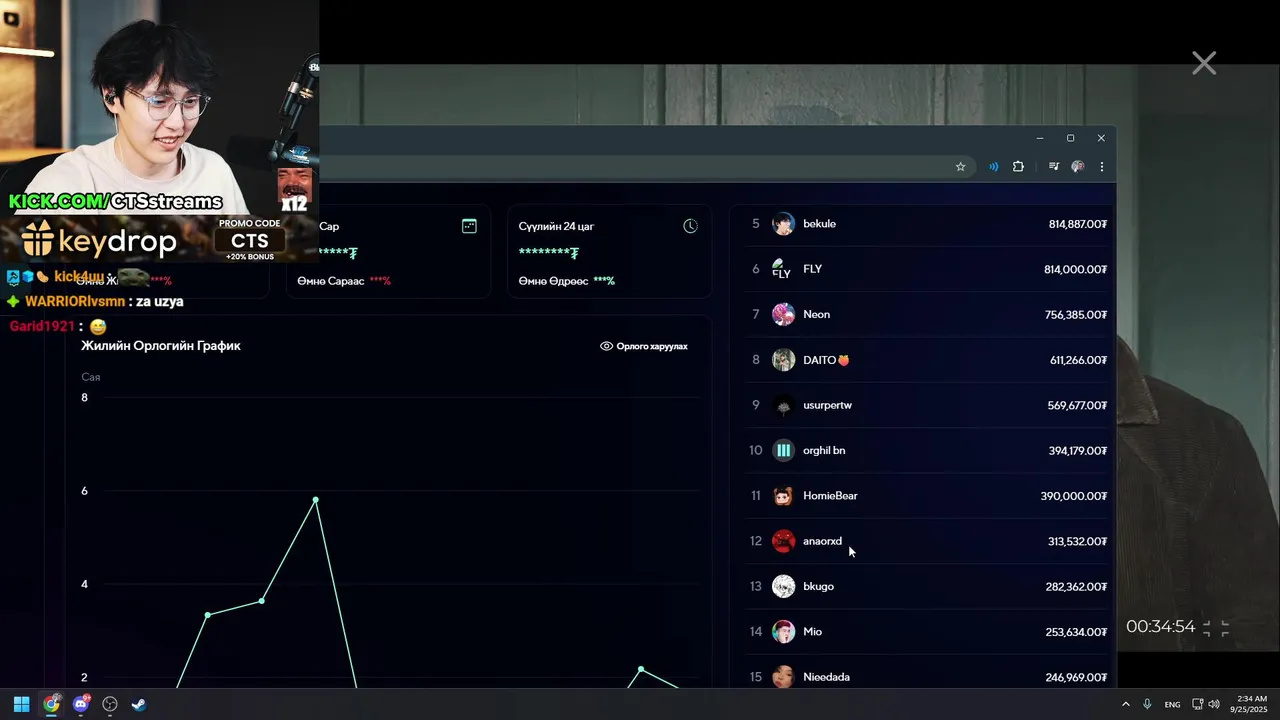The image size is (1280, 720).
Task: Click usurpertw's profile avatar
Action: (x=783, y=405)
